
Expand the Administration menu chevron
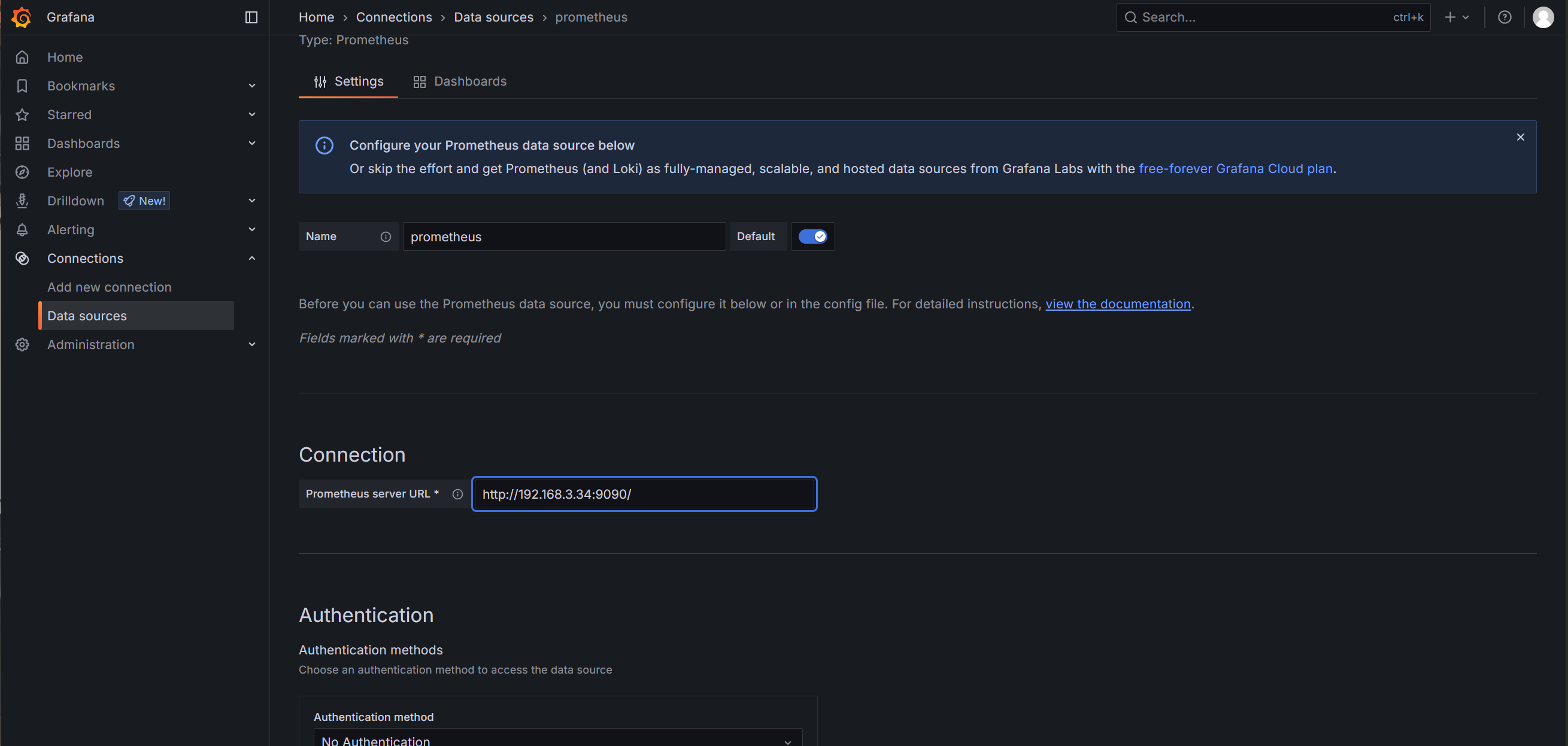pyautogui.click(x=251, y=344)
